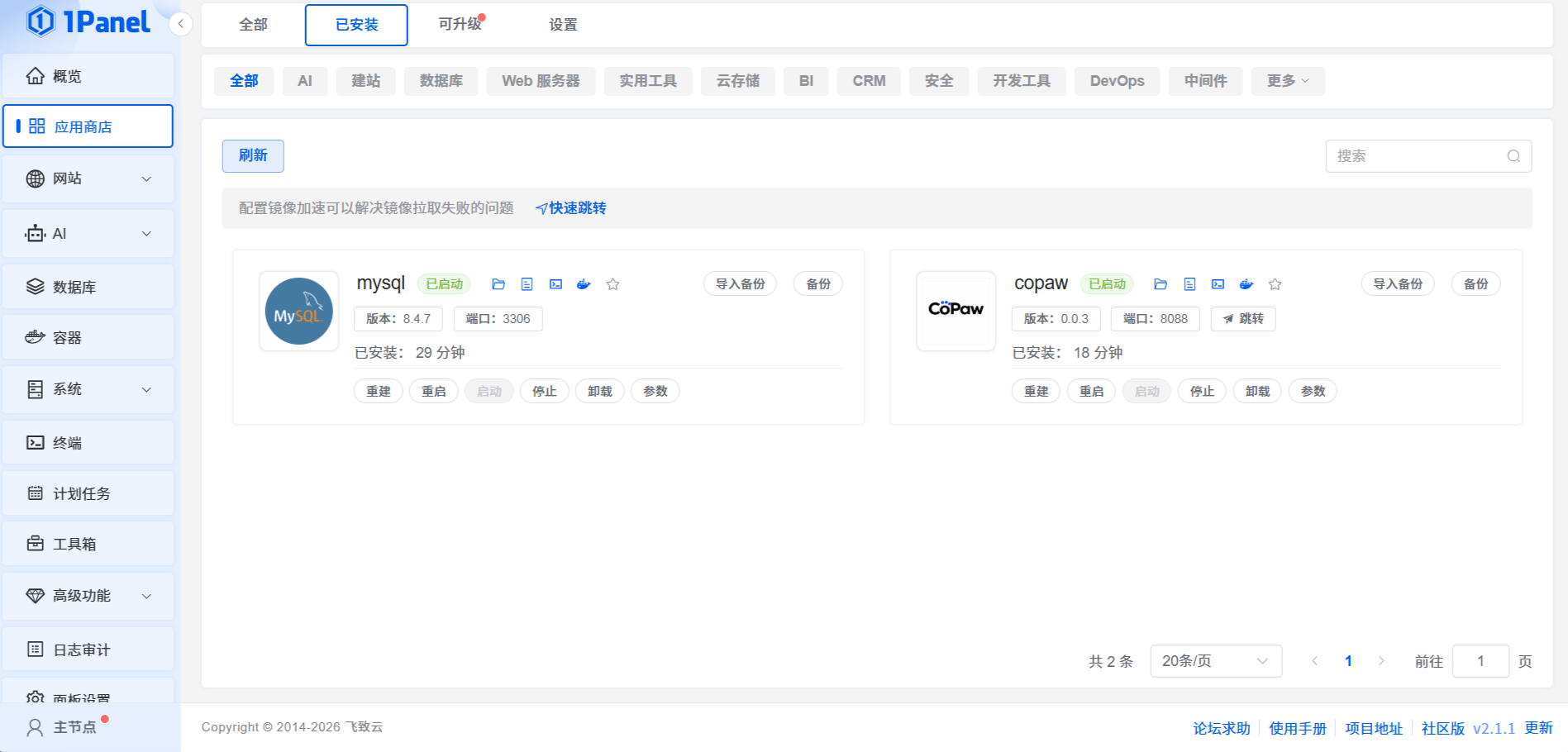Click the 搜索 input field

pos(1417,156)
